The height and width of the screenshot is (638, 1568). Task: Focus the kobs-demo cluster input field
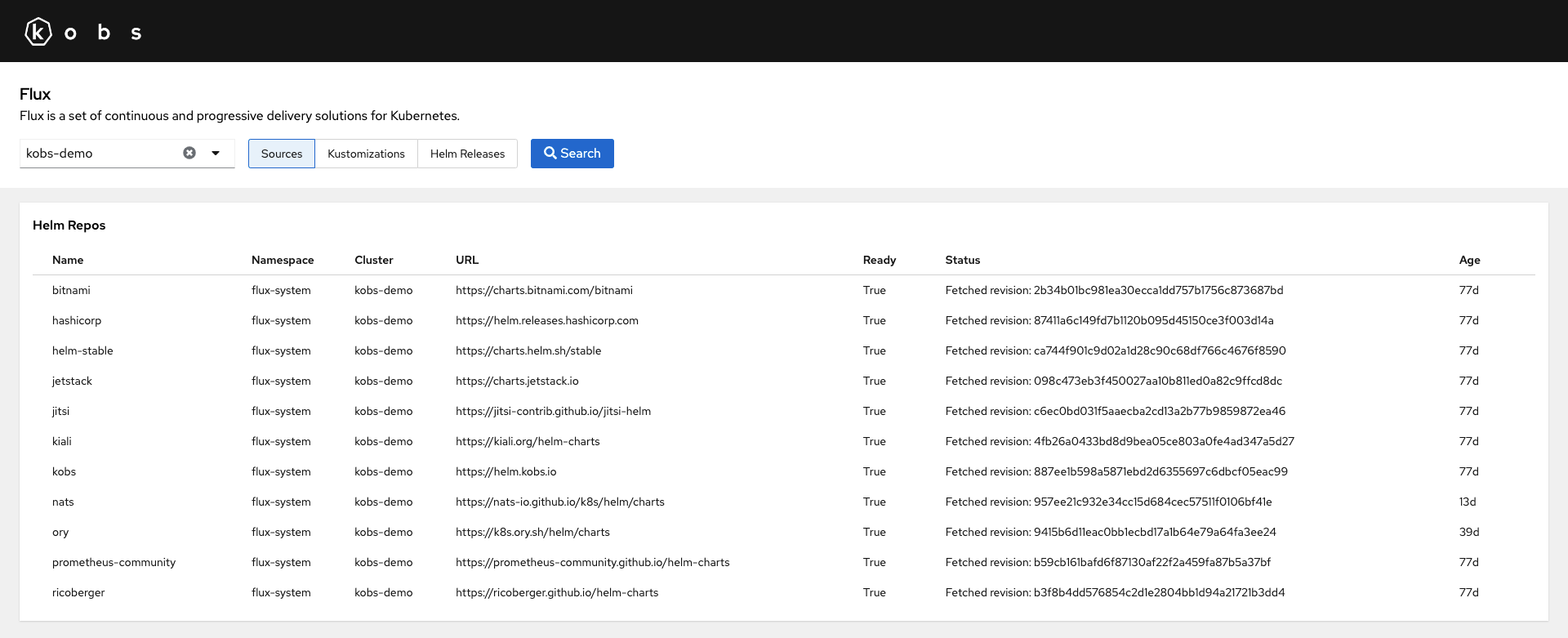[x=98, y=153]
